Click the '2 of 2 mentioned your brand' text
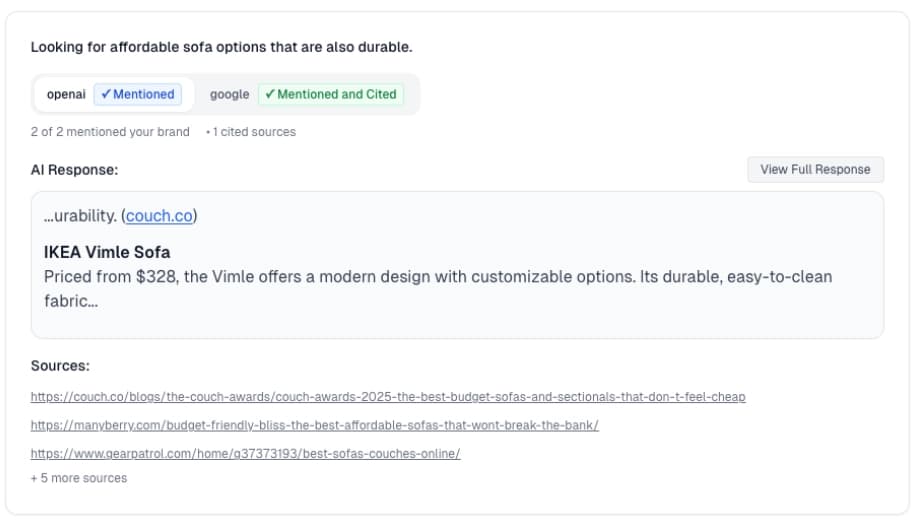915x527 pixels. (x=110, y=132)
